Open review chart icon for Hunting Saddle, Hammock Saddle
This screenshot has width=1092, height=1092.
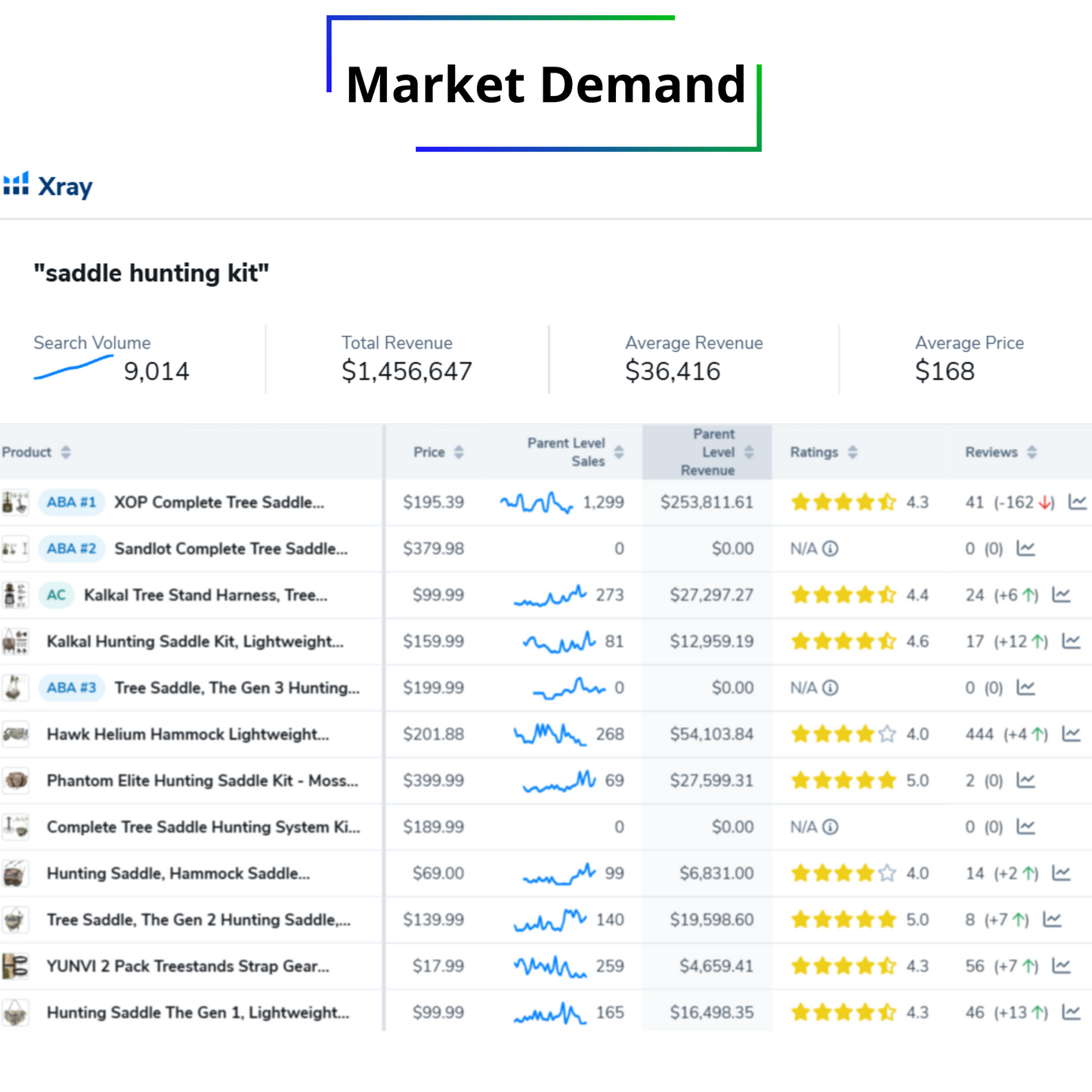pyautogui.click(x=1061, y=874)
